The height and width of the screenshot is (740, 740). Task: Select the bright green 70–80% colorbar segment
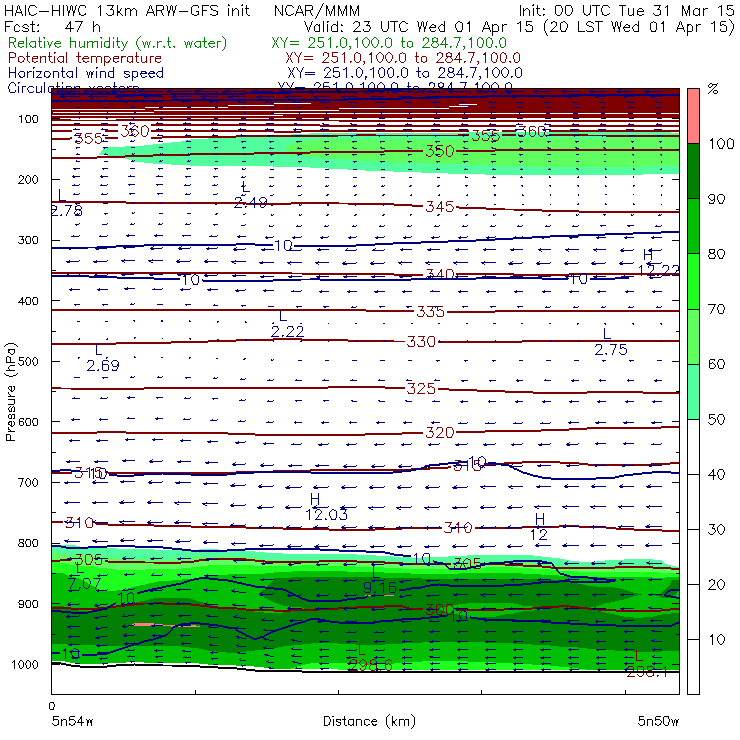693,281
